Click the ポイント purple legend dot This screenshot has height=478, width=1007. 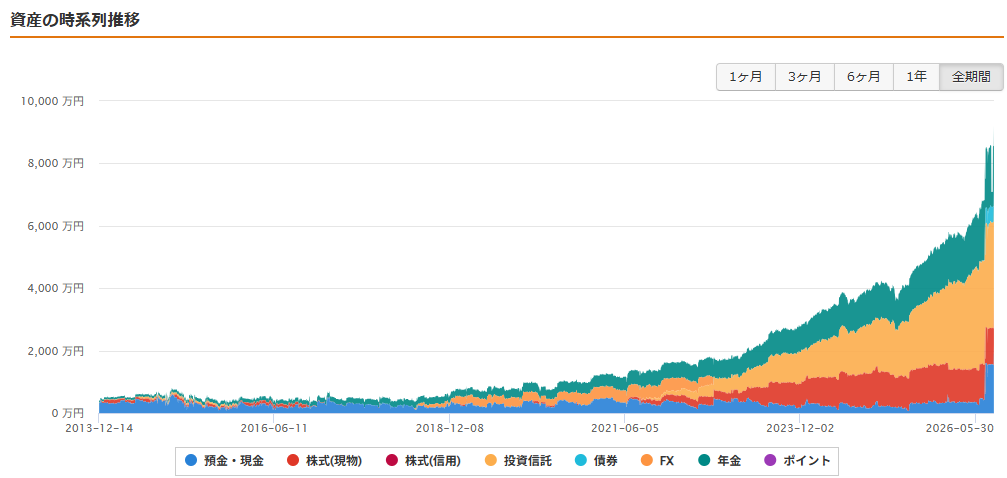[771, 460]
